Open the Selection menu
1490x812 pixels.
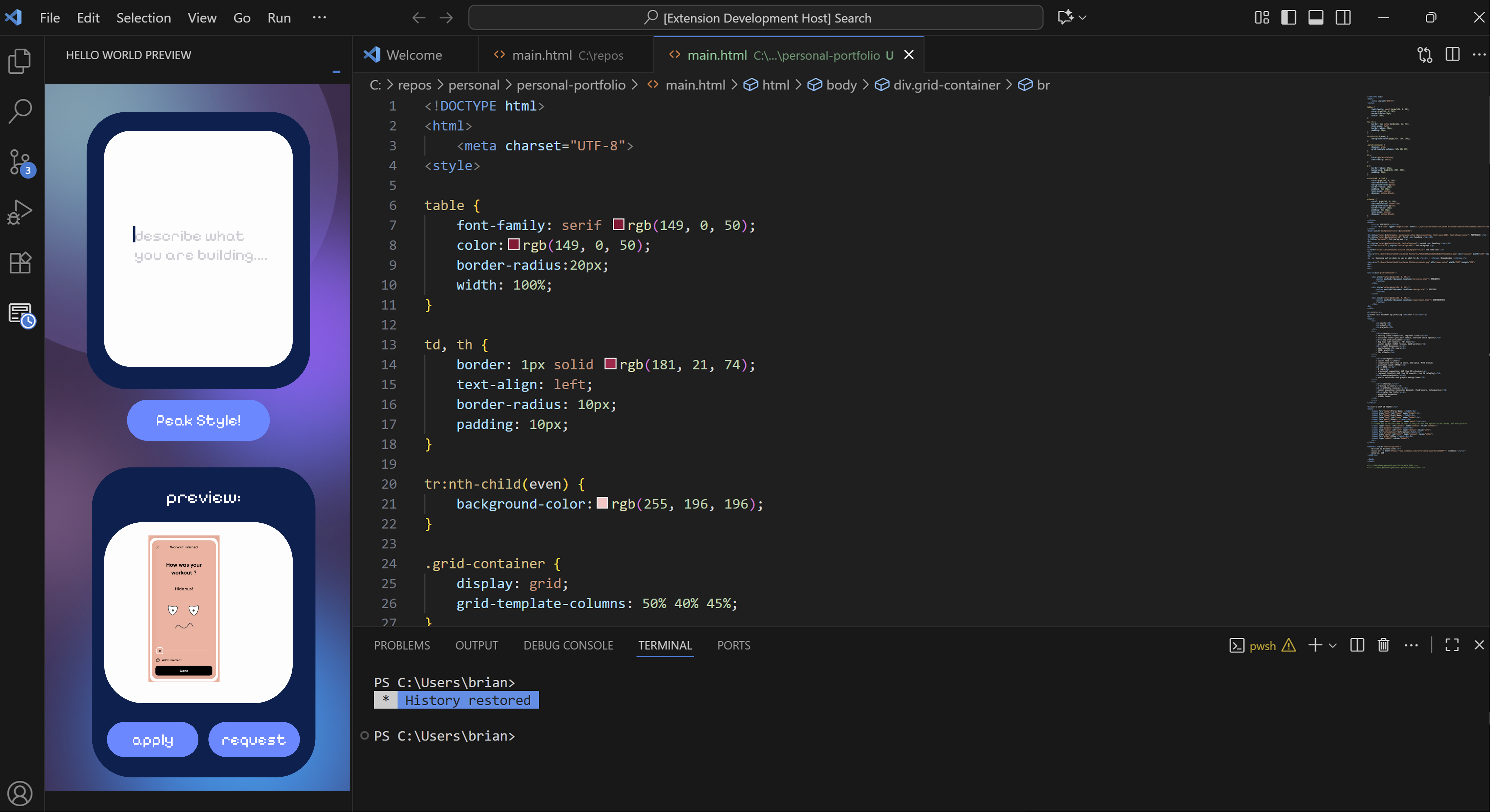point(144,18)
